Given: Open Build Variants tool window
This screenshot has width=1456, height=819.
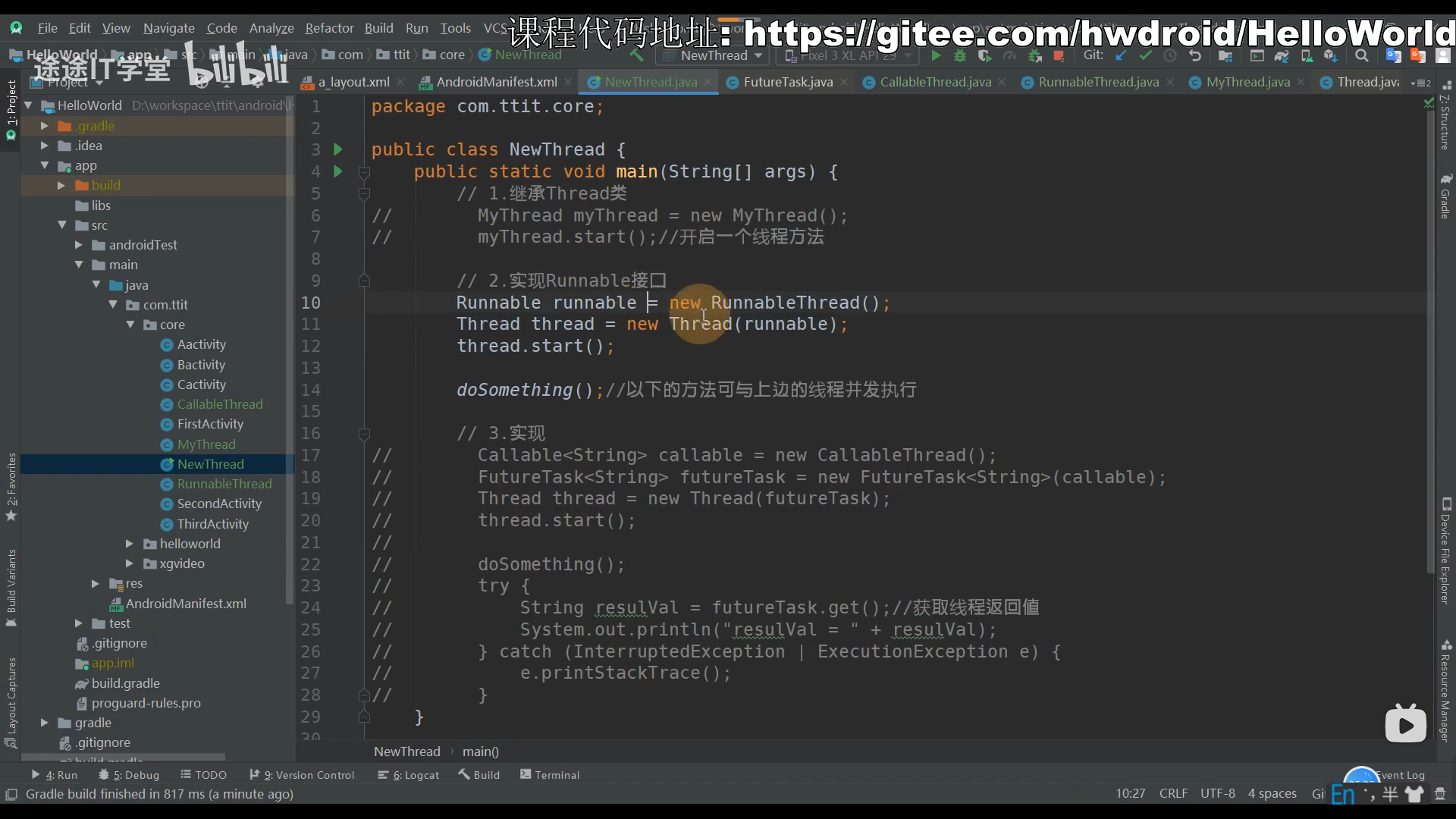Looking at the screenshot, I should point(11,588).
